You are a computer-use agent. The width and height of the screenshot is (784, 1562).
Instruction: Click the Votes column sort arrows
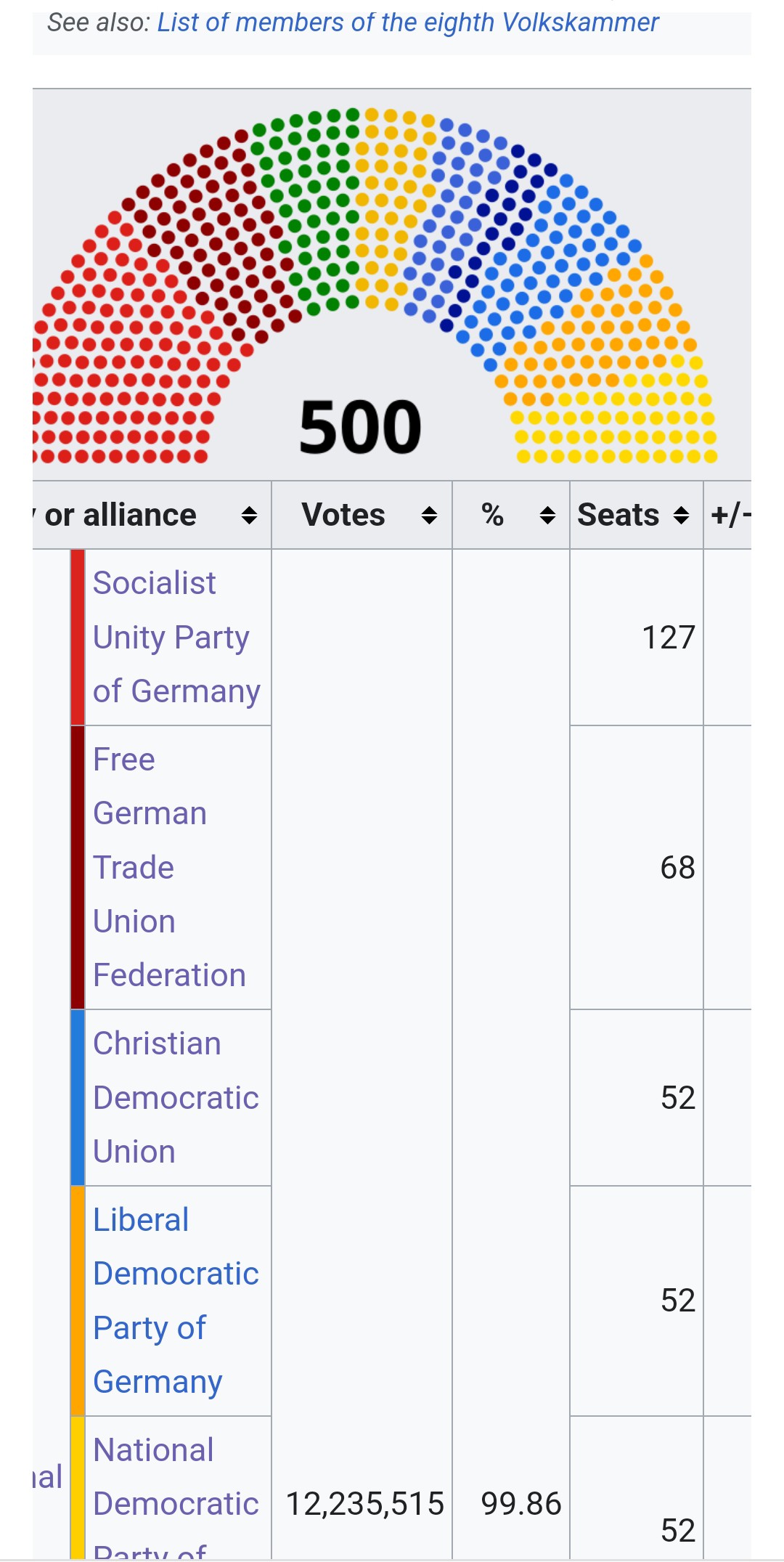[x=429, y=516]
